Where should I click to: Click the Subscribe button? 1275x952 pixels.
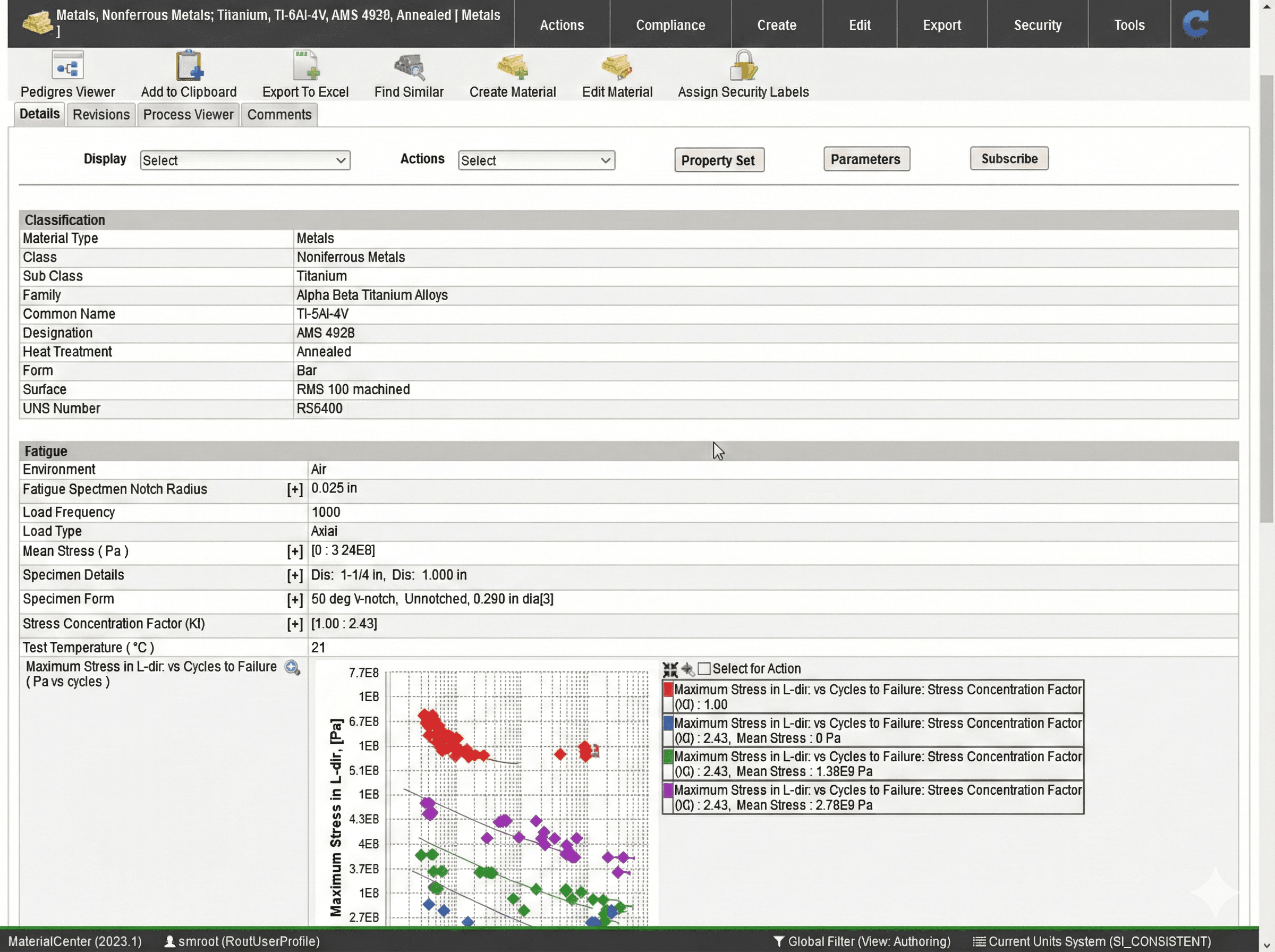click(x=1009, y=158)
